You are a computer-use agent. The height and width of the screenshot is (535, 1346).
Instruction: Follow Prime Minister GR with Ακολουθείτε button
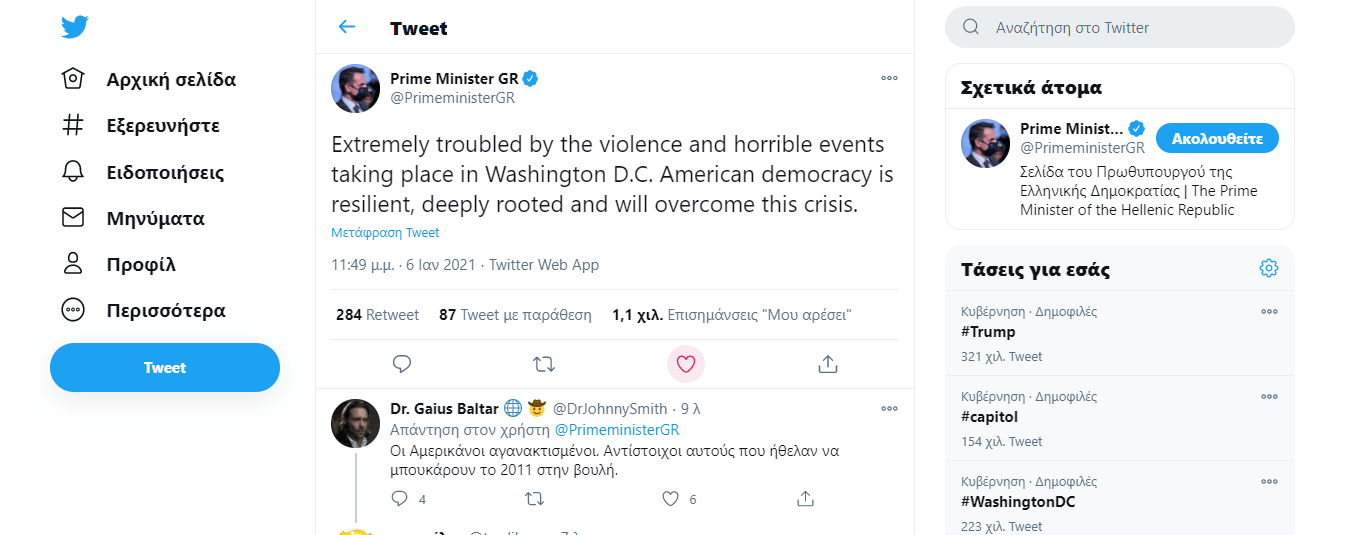pos(1217,138)
